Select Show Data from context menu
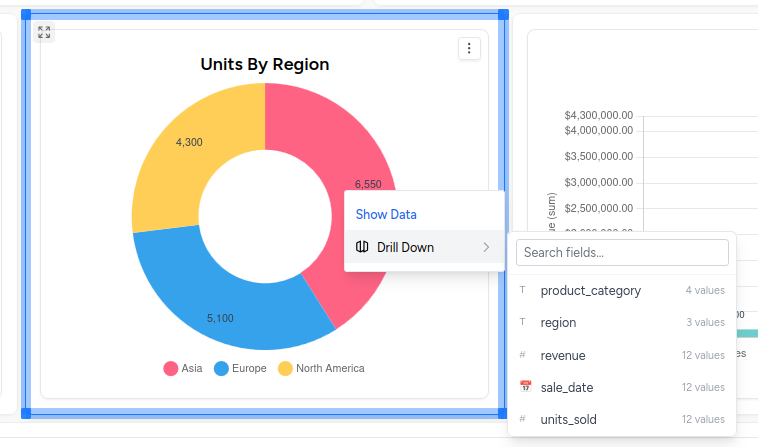 point(386,214)
